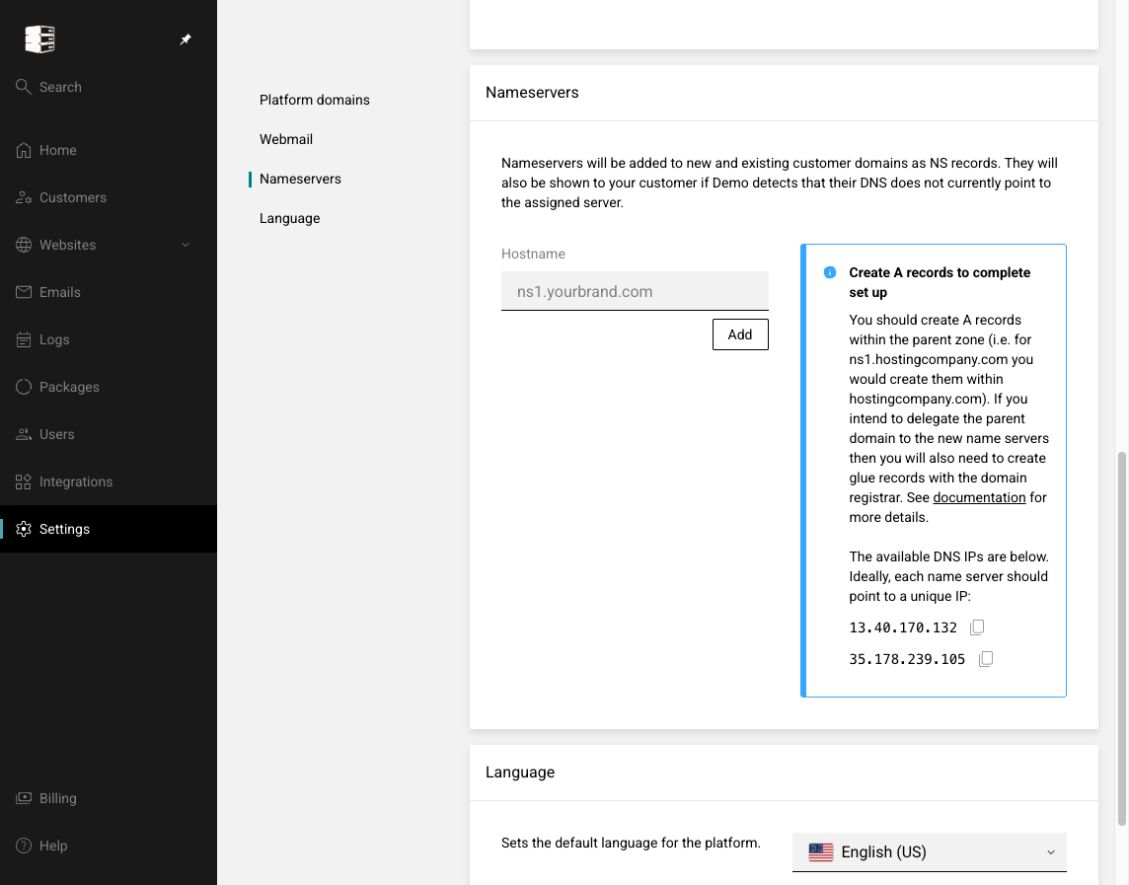Click the Add nameserver button

(x=740, y=334)
